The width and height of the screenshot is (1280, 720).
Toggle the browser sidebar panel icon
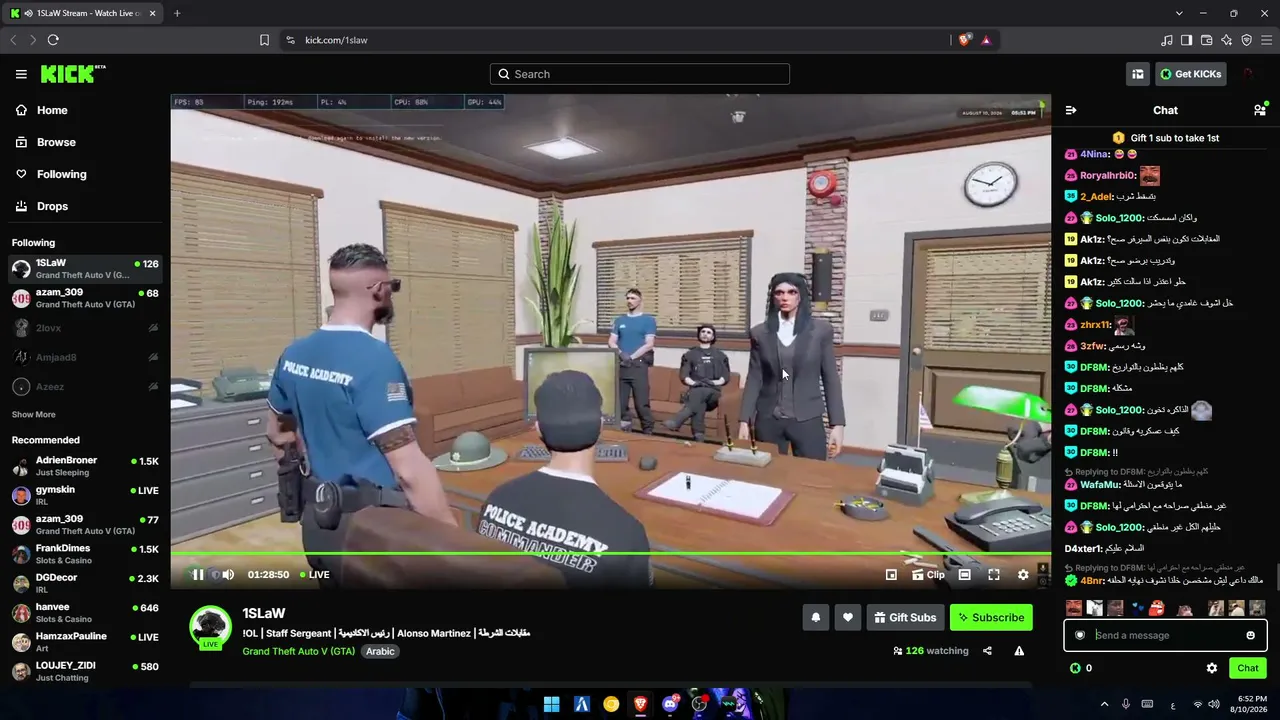pos(1186,40)
